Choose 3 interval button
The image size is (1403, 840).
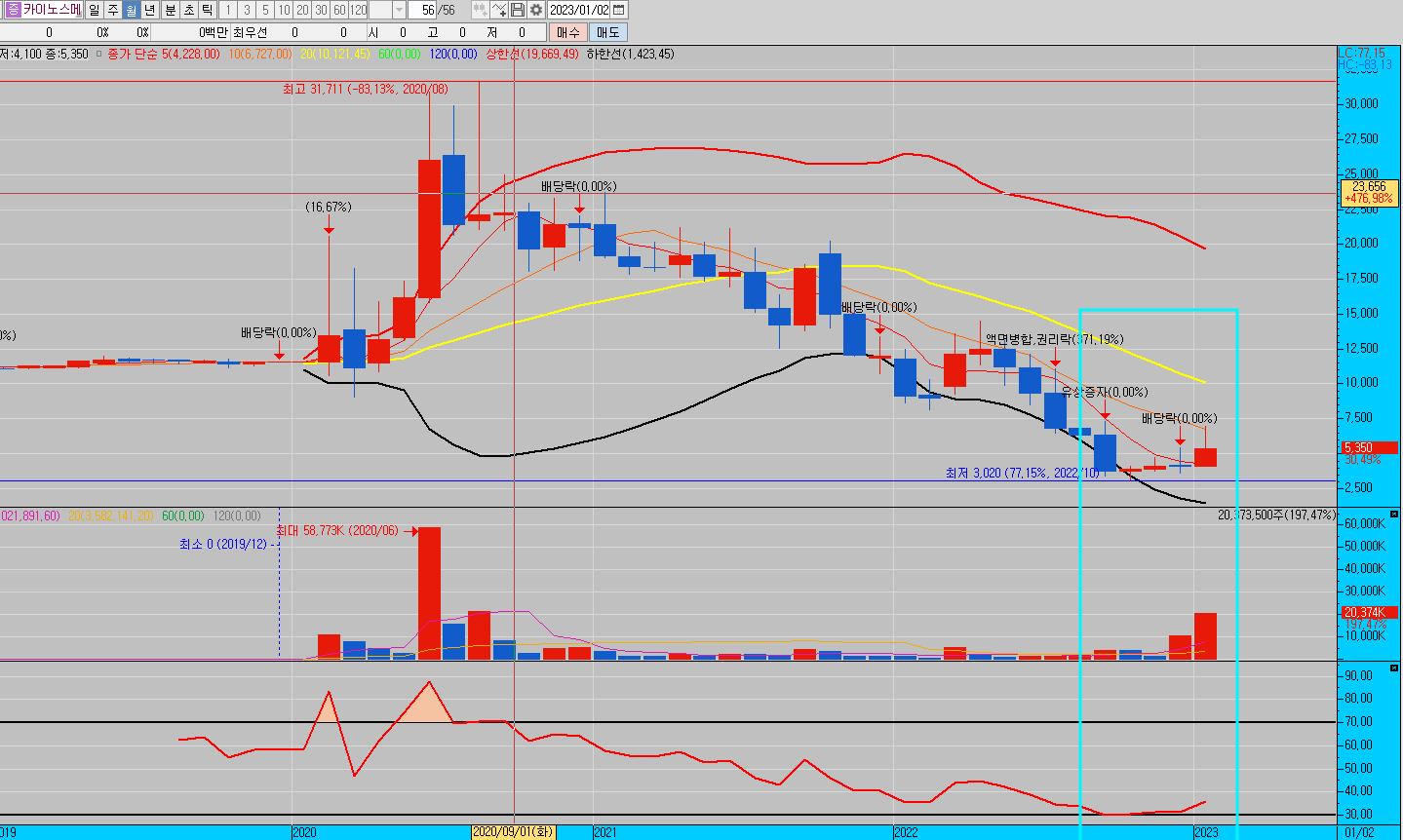tap(247, 10)
